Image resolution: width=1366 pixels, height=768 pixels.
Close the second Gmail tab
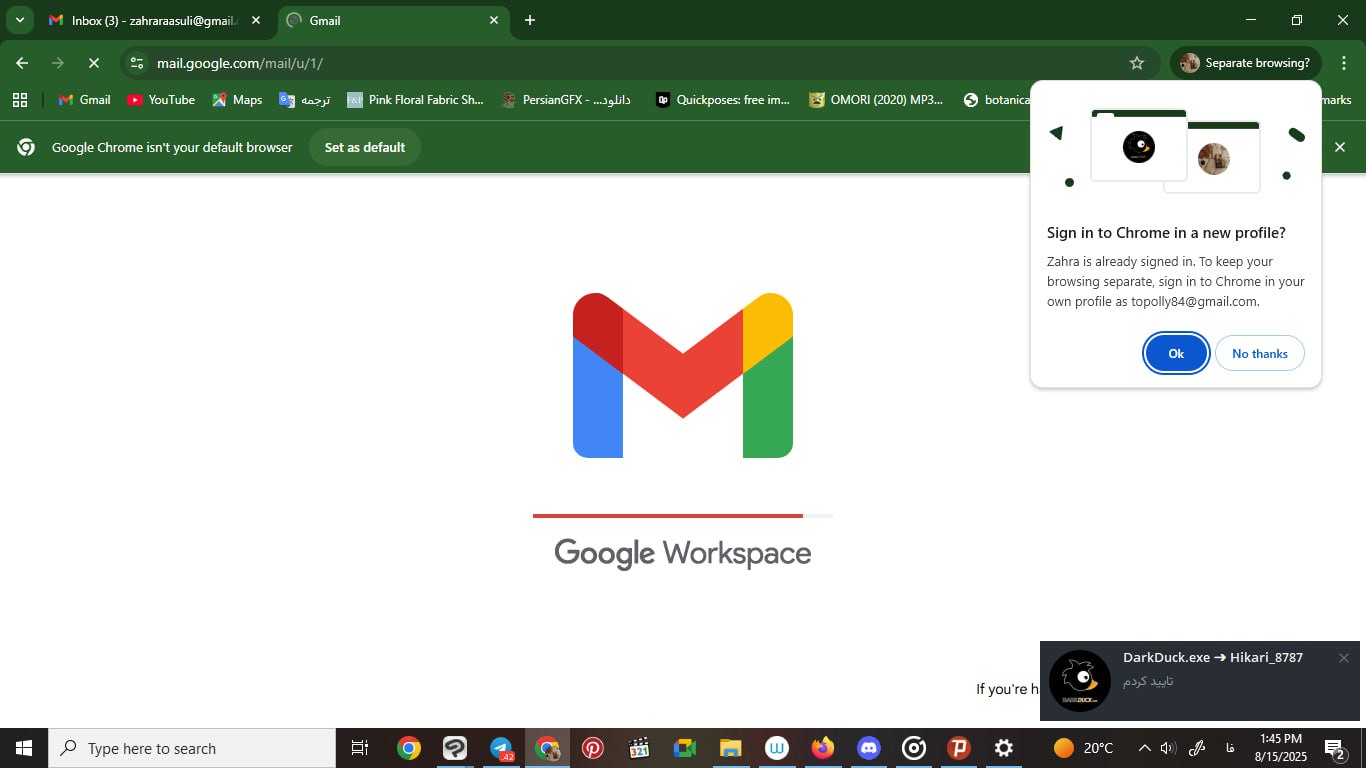pos(494,20)
